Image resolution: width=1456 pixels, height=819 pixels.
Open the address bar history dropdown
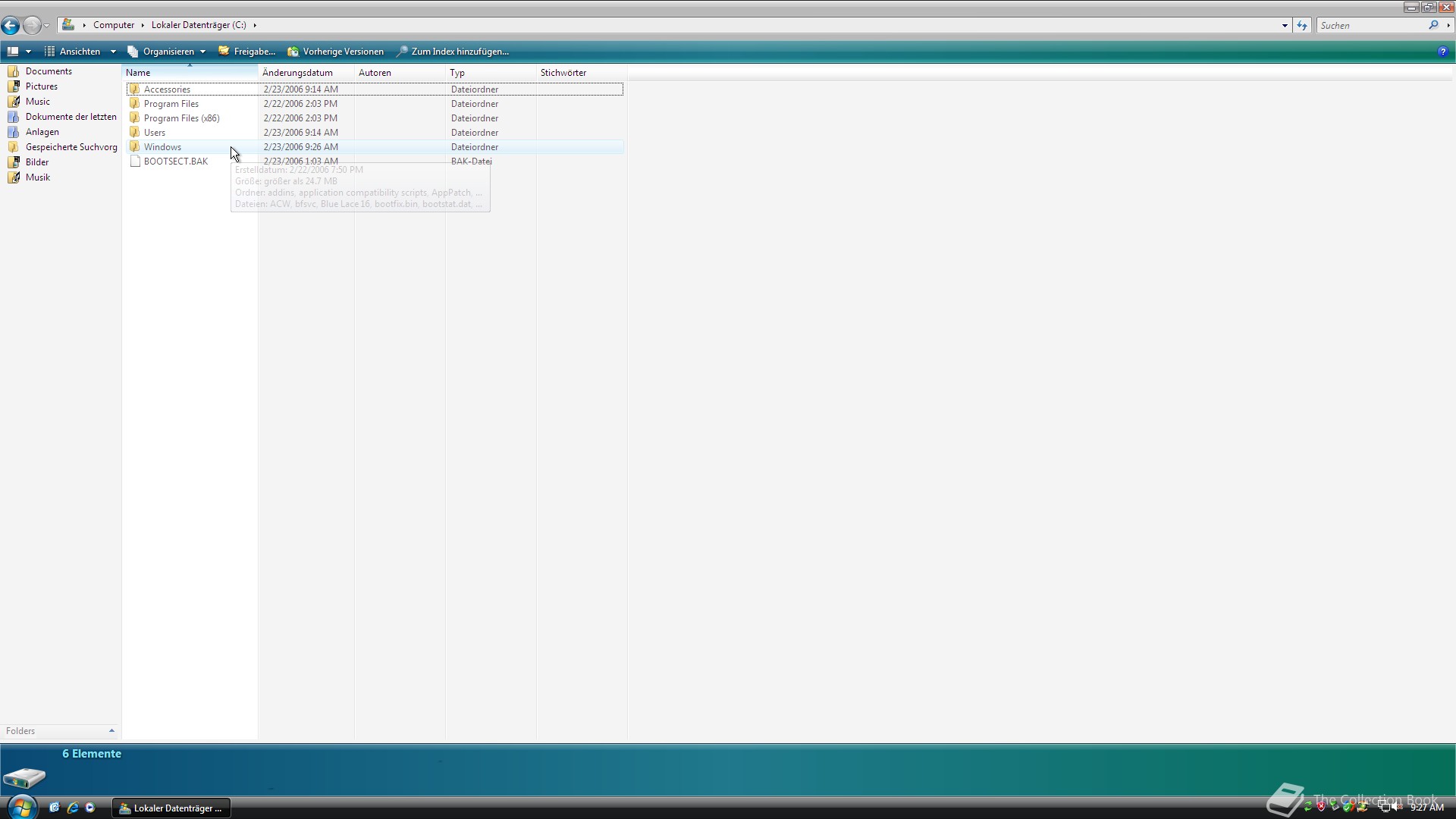pos(1285,26)
